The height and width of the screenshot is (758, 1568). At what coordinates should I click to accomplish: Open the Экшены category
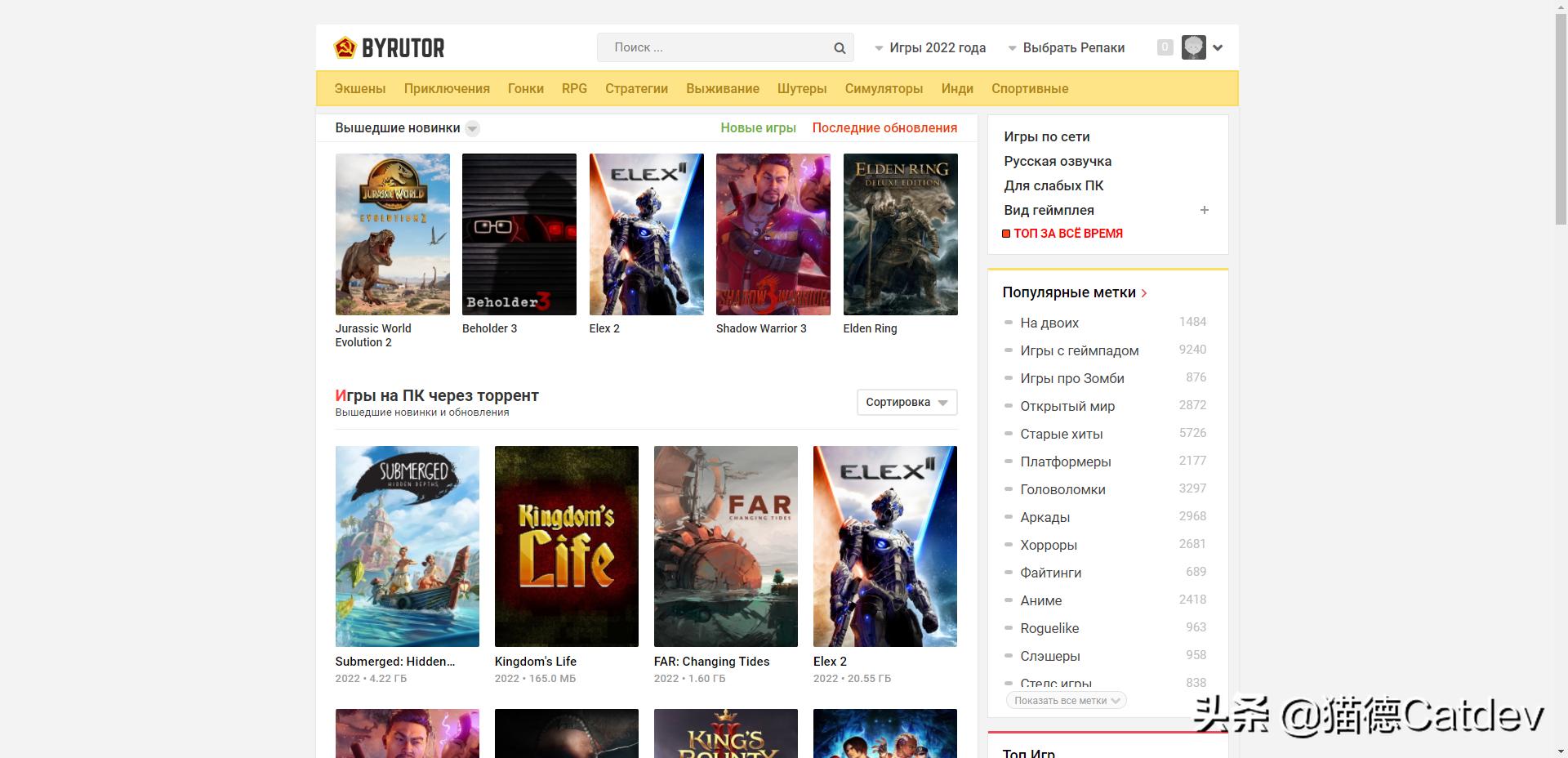pos(360,88)
